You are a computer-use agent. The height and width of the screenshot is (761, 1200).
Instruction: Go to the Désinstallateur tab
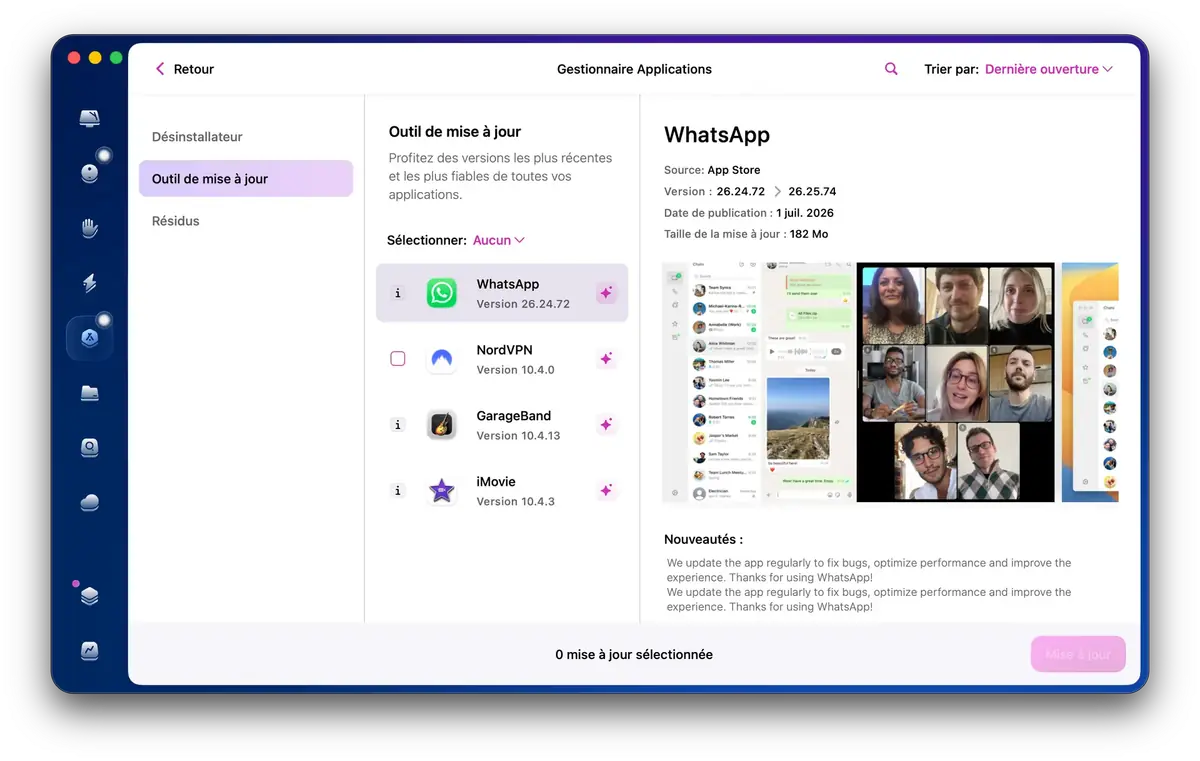click(x=197, y=137)
